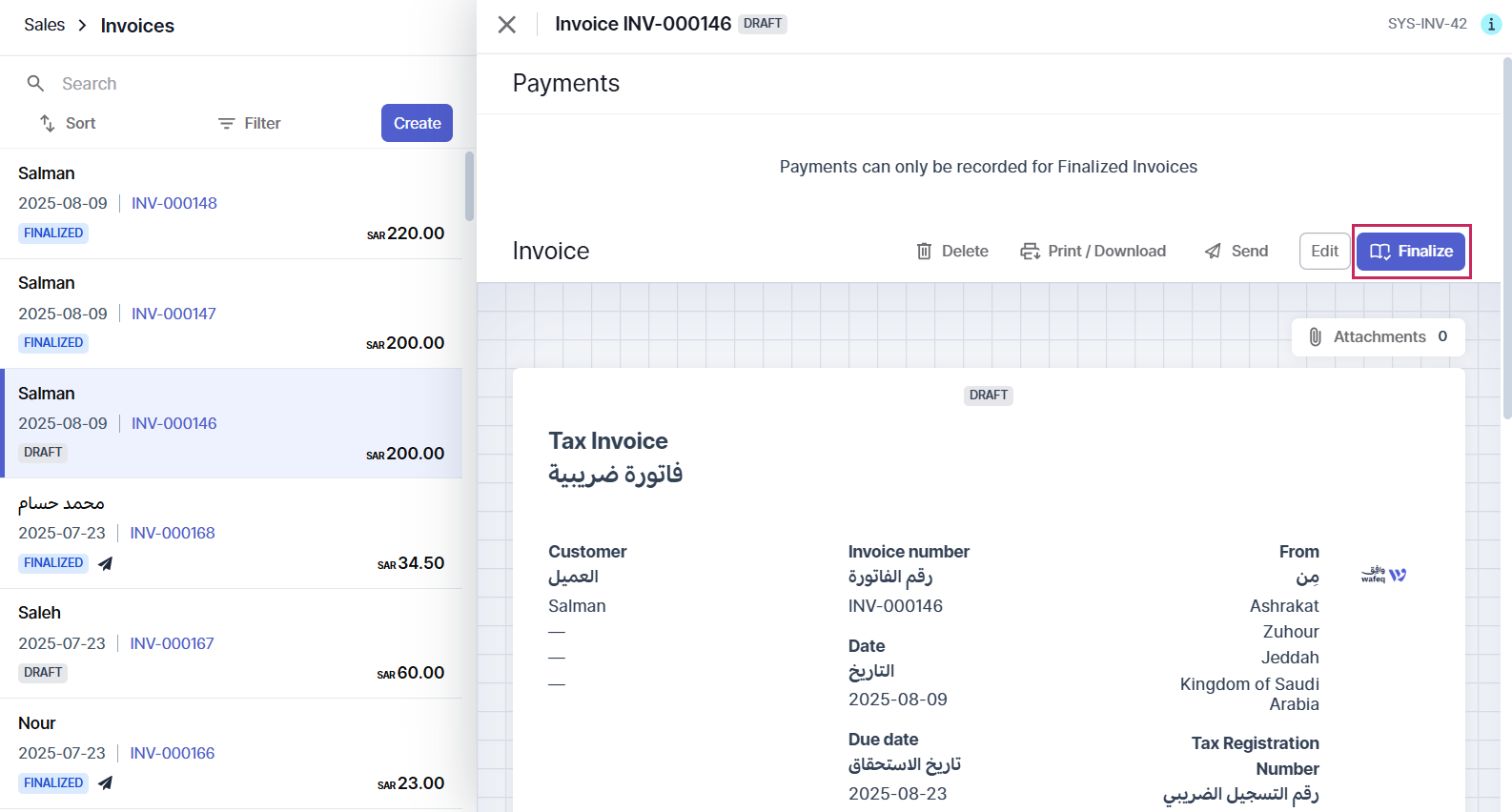Click the Edit button
The width and height of the screenshot is (1512, 812).
click(x=1325, y=251)
